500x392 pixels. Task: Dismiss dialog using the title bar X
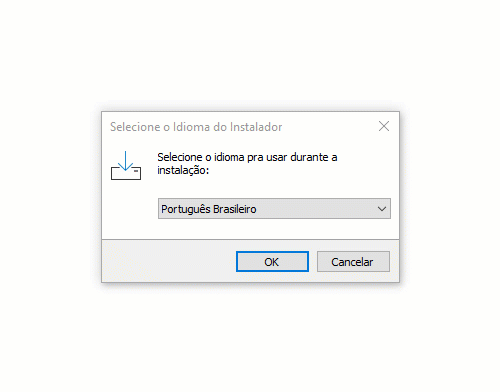(x=384, y=126)
